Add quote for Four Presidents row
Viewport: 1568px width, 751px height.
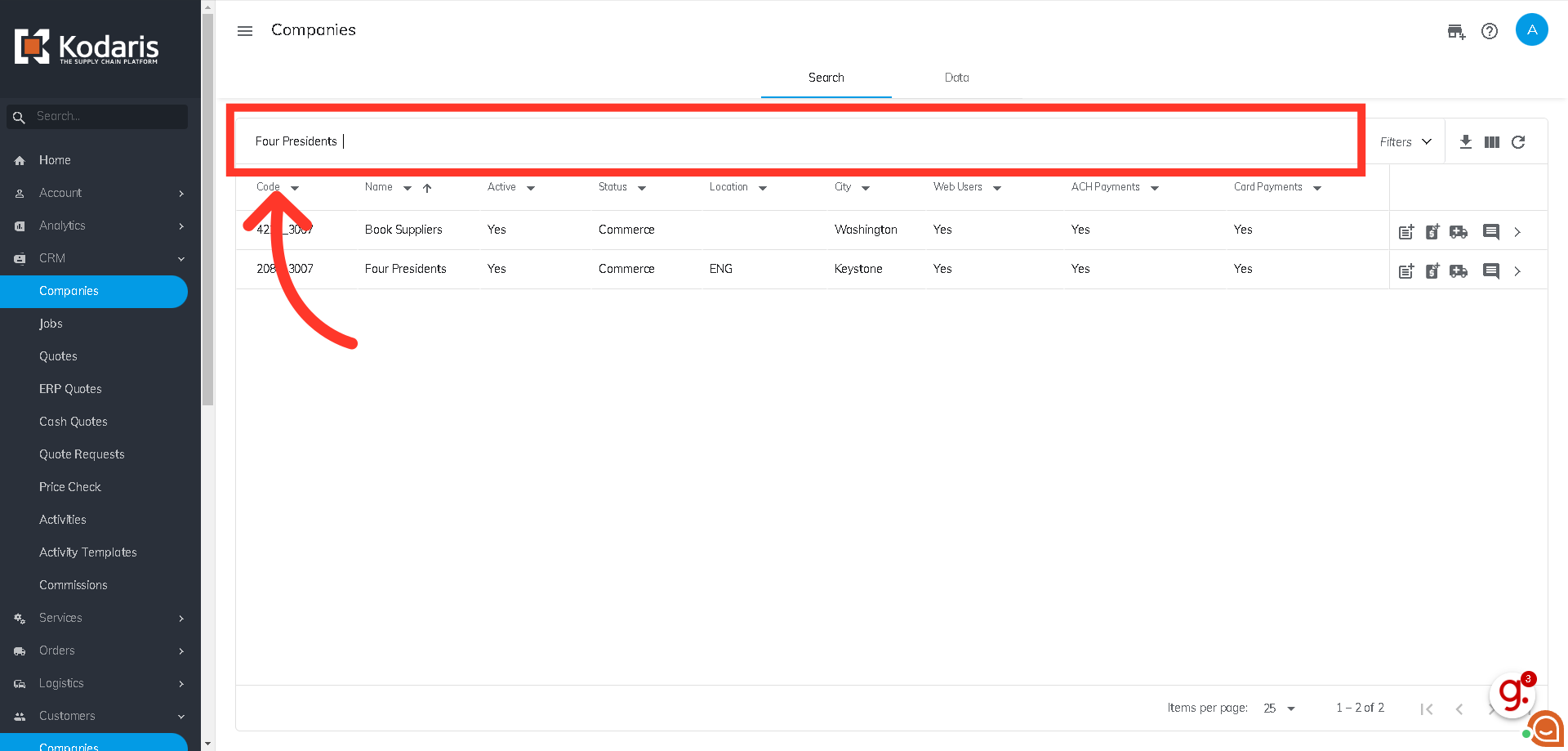pos(1406,270)
